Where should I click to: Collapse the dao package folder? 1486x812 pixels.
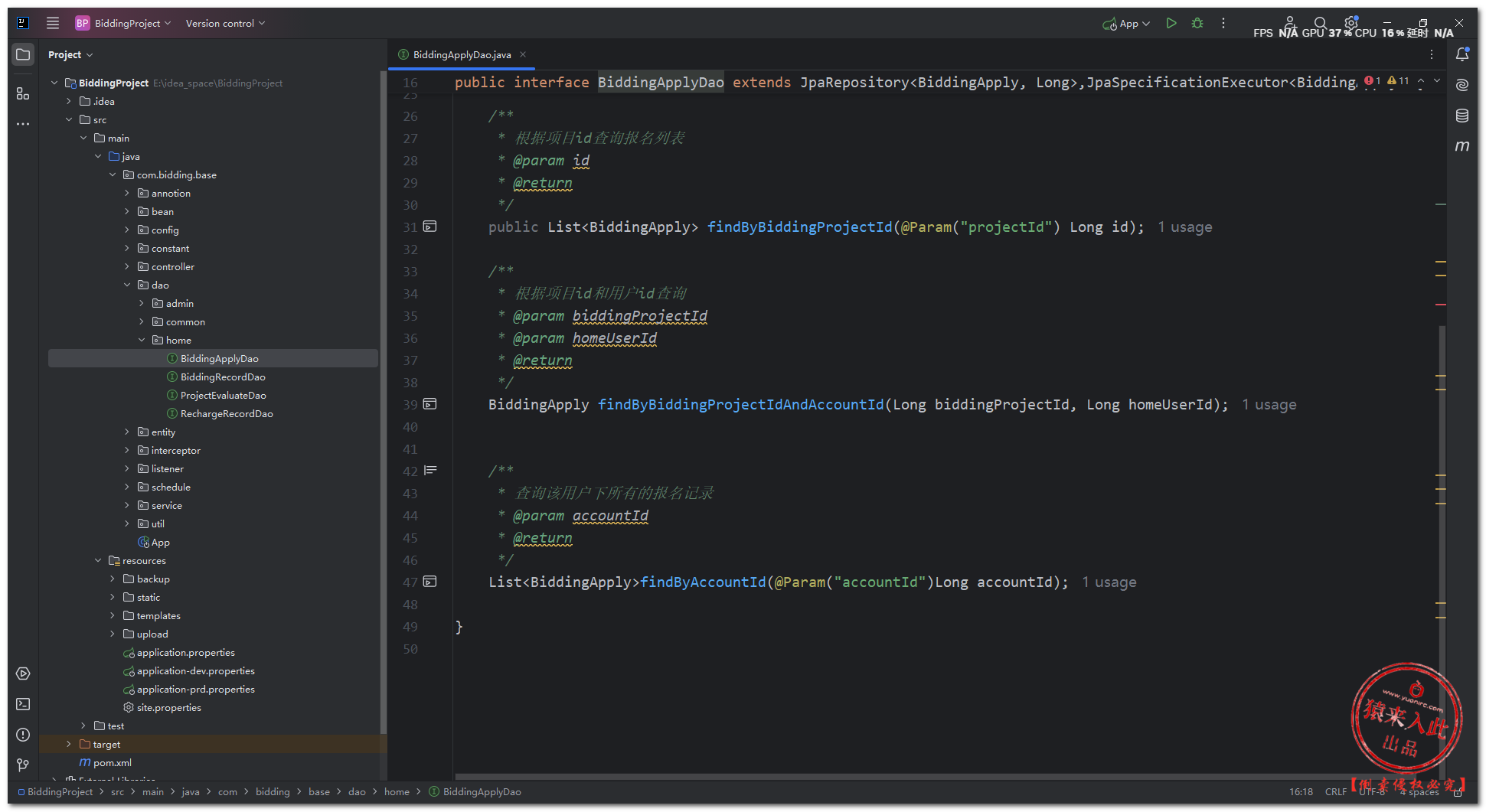[x=127, y=285]
